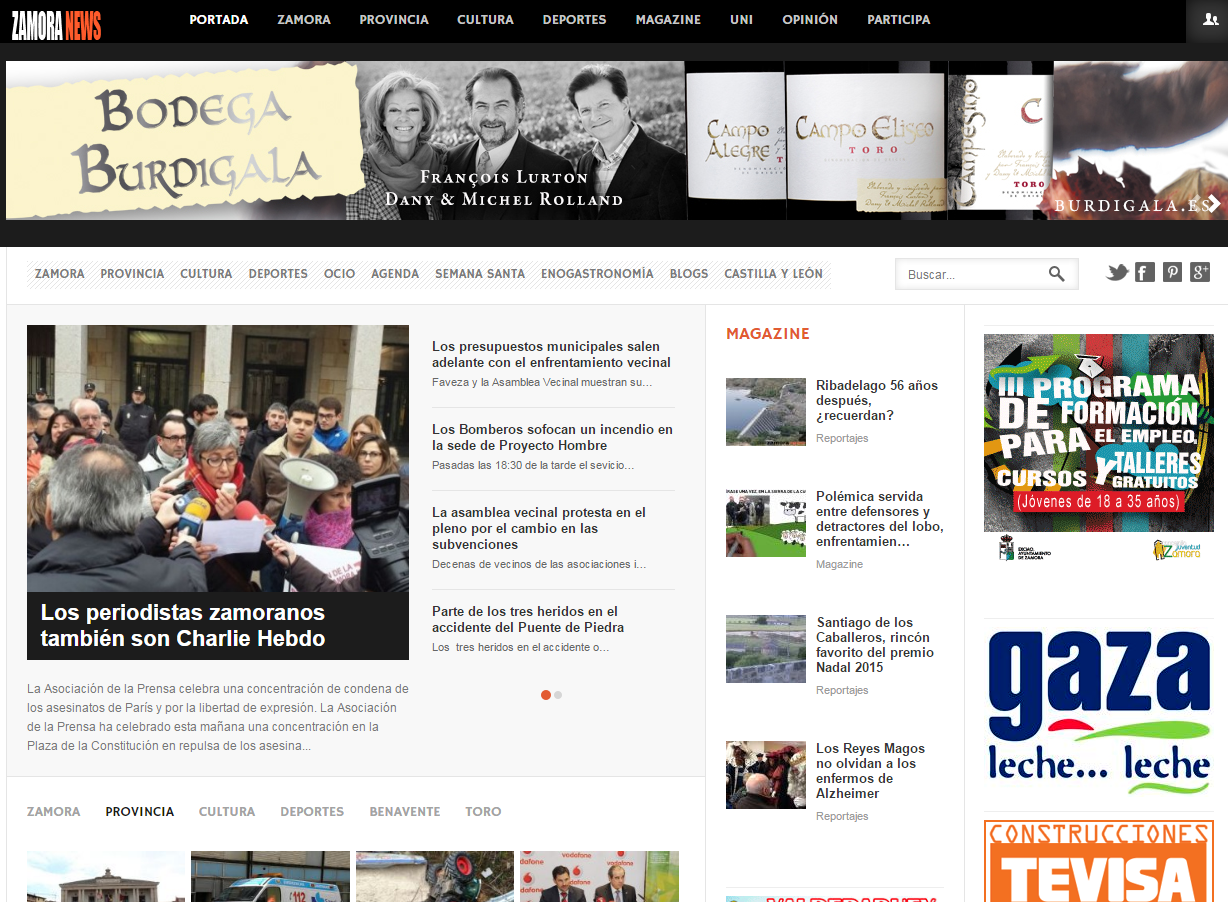The width and height of the screenshot is (1228, 902).
Task: Go to CASTILLA Y LEÓN in secondary navigation
Action: tap(774, 274)
